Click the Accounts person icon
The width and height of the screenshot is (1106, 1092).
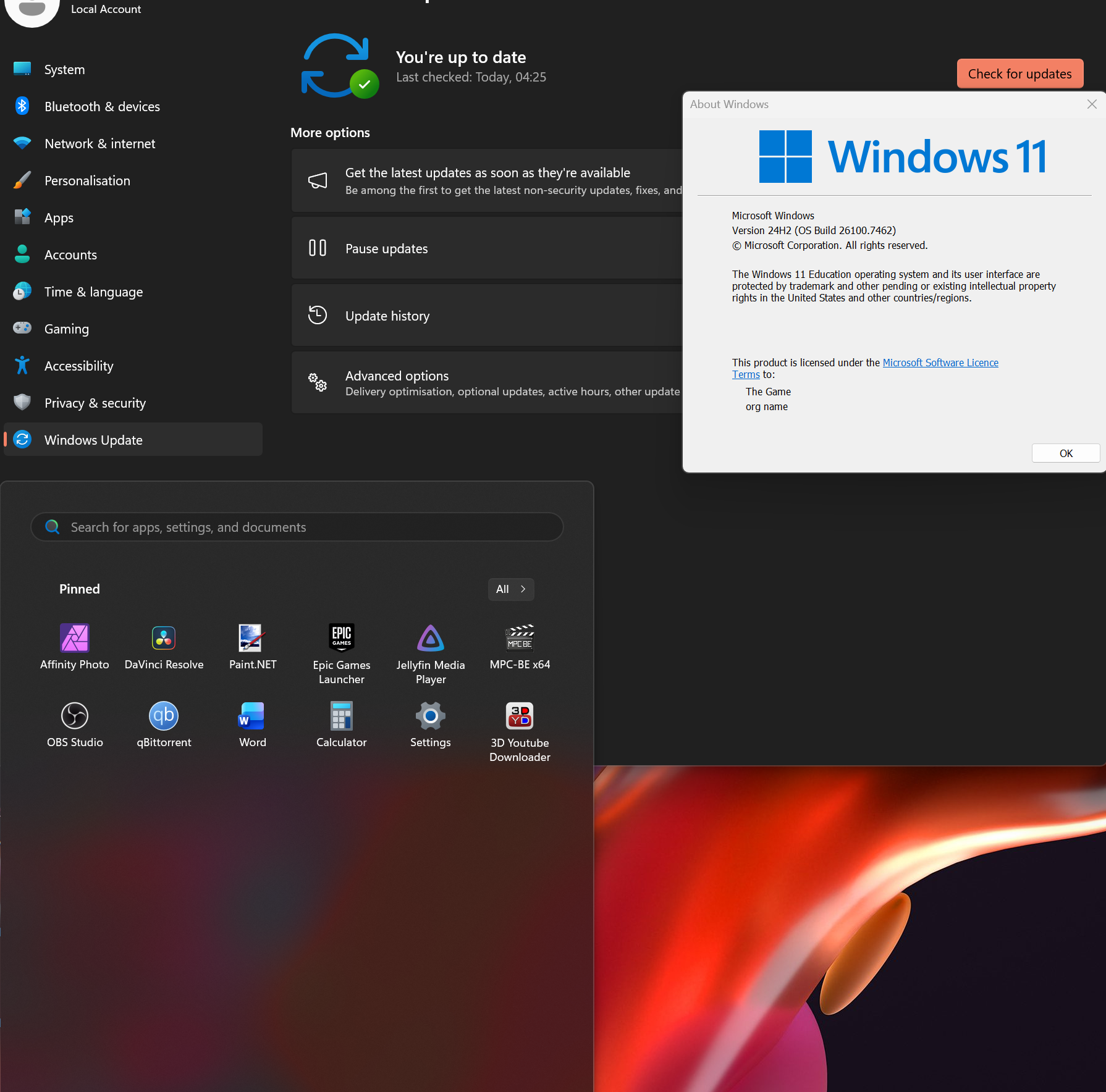click(x=22, y=254)
